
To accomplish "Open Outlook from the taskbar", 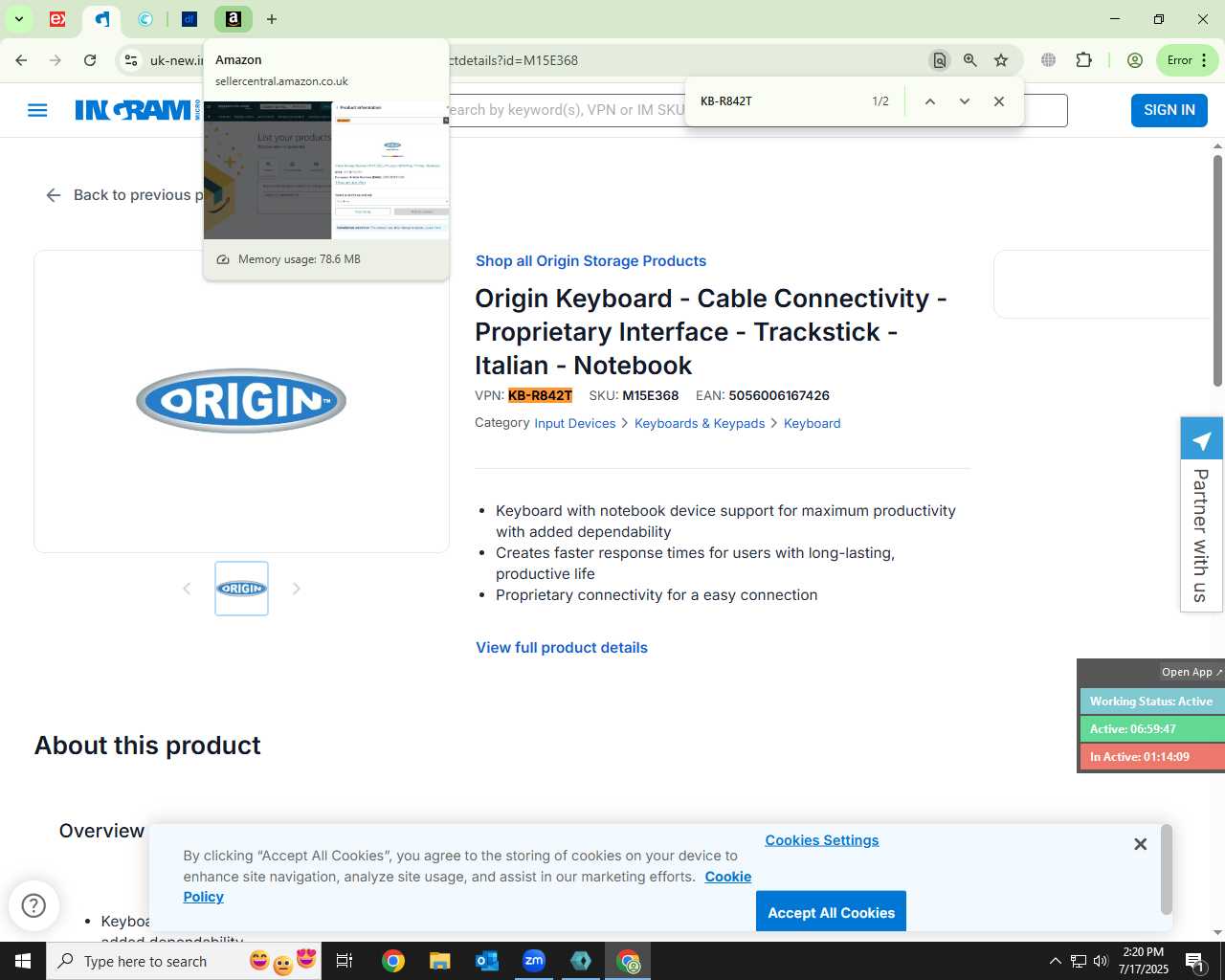I will (487, 961).
